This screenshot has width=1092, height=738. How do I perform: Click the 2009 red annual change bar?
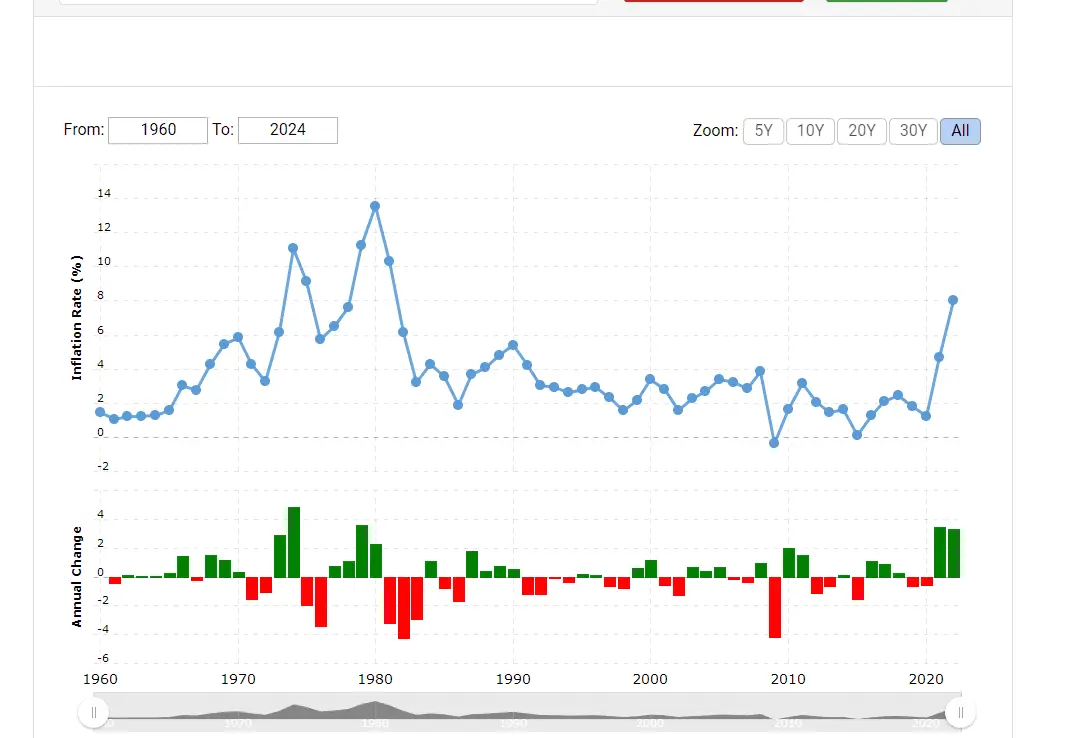775,607
